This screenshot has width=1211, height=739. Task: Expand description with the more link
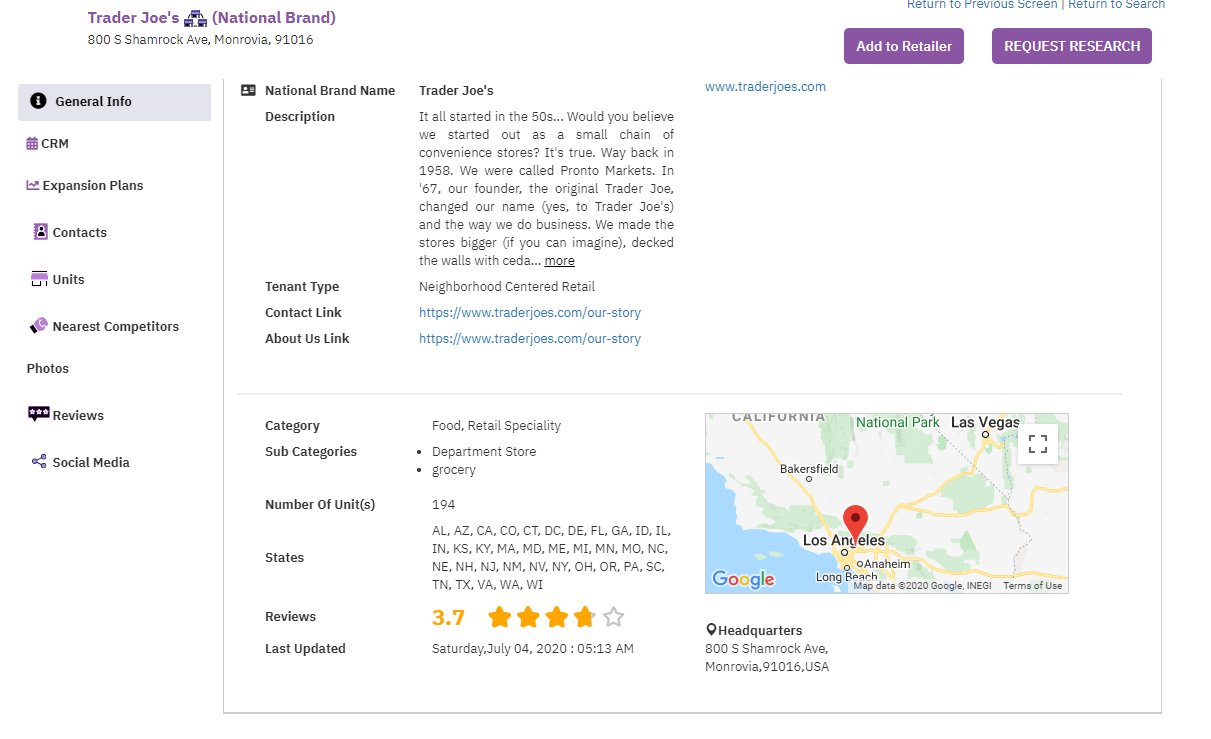[560, 260]
